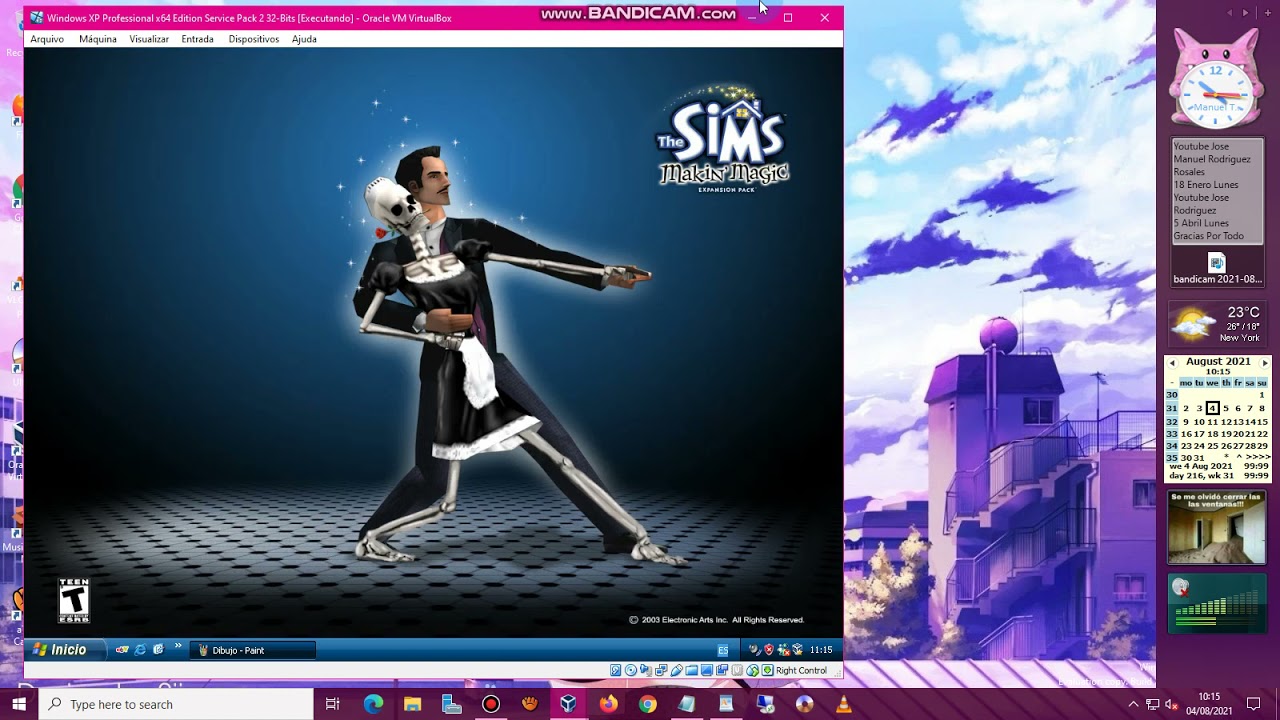1280x720 pixels.
Task: Click the VirtualBox shared folders status icon
Action: tap(691, 670)
